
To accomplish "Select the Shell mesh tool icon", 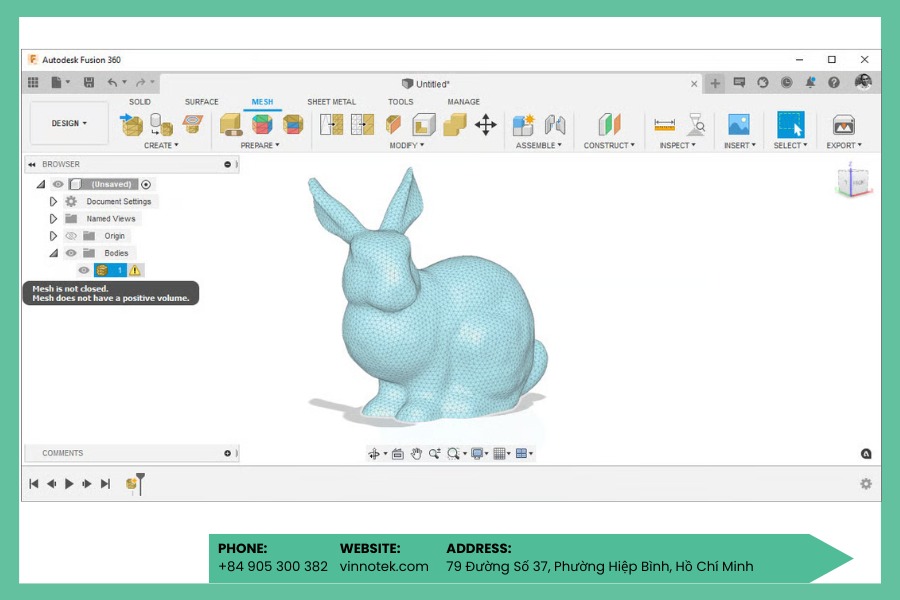I will pos(424,125).
